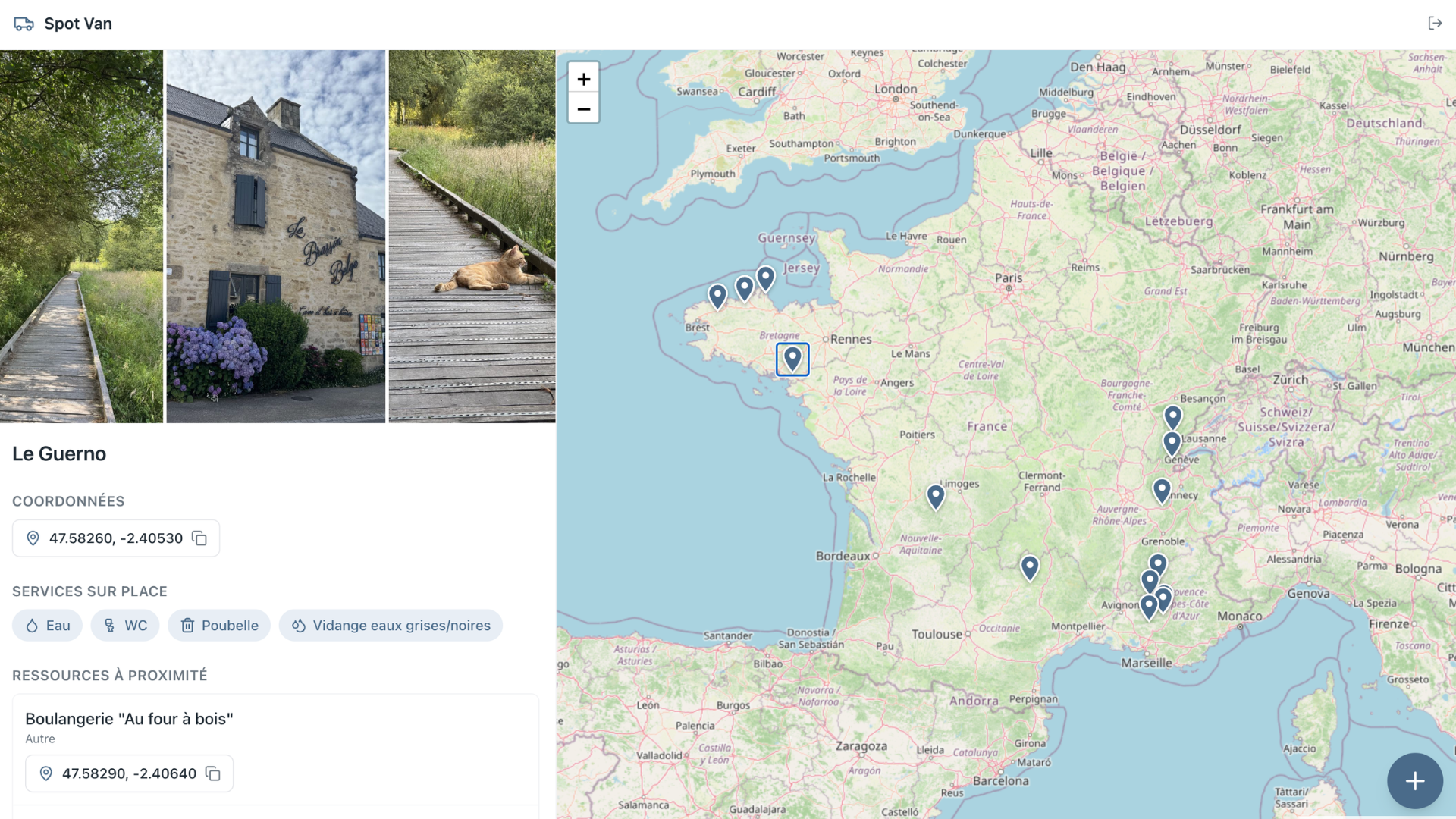Open the wooden boardwalk forest photo
Image resolution: width=1456 pixels, height=819 pixels.
pyautogui.click(x=81, y=237)
